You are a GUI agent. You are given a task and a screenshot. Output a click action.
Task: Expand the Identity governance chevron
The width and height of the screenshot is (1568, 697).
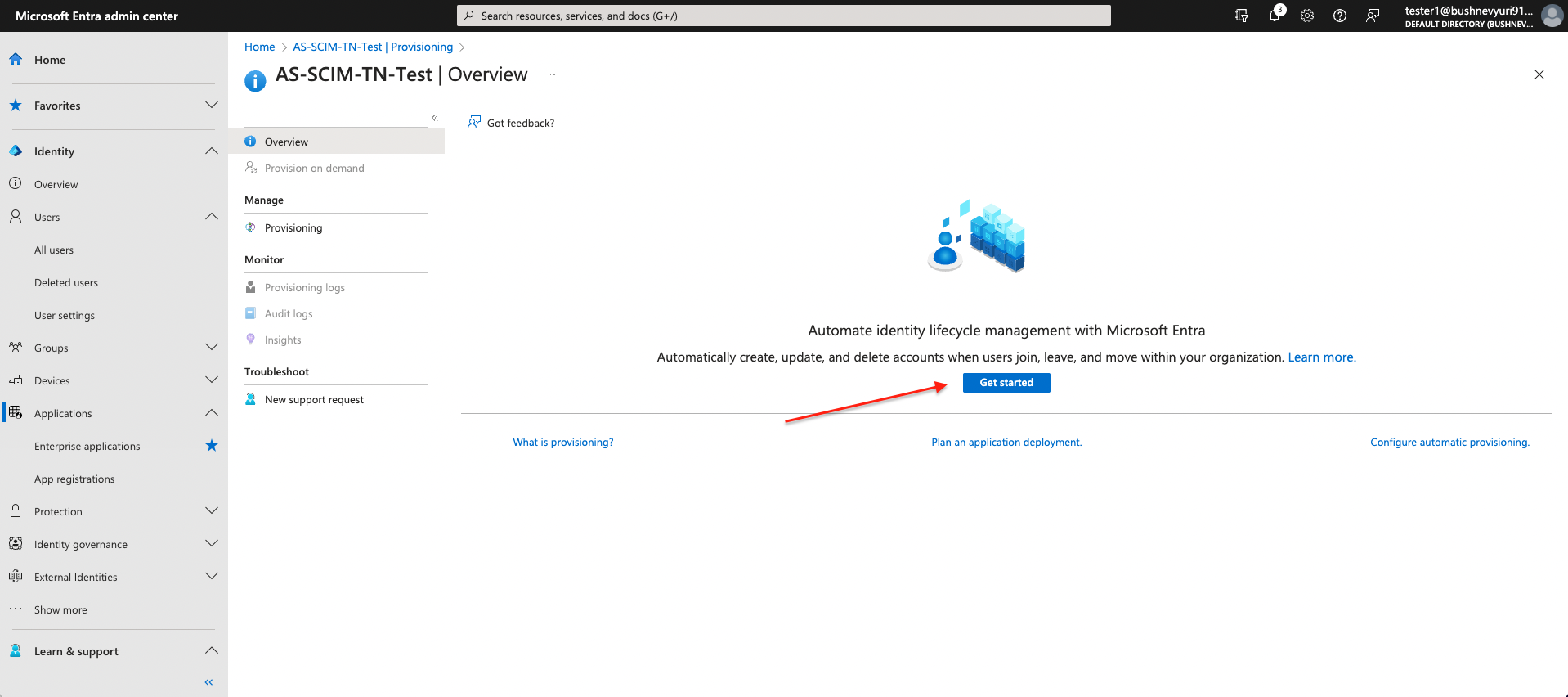[212, 543]
